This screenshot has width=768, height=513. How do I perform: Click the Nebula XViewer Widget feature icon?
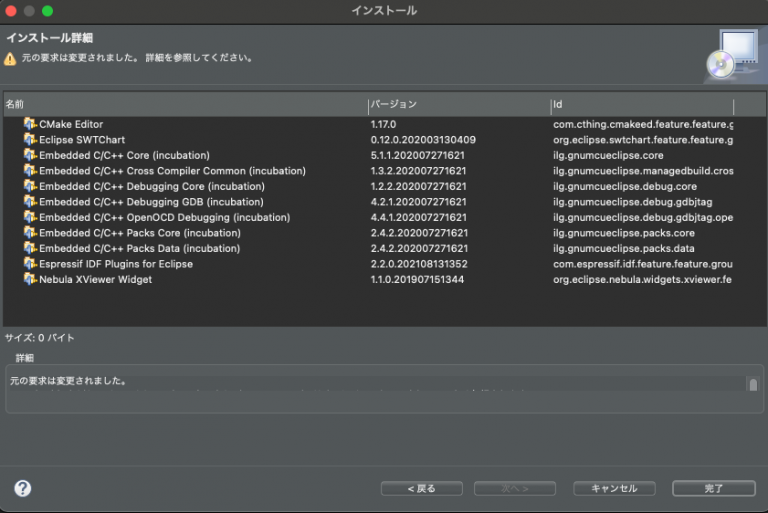(x=30, y=279)
